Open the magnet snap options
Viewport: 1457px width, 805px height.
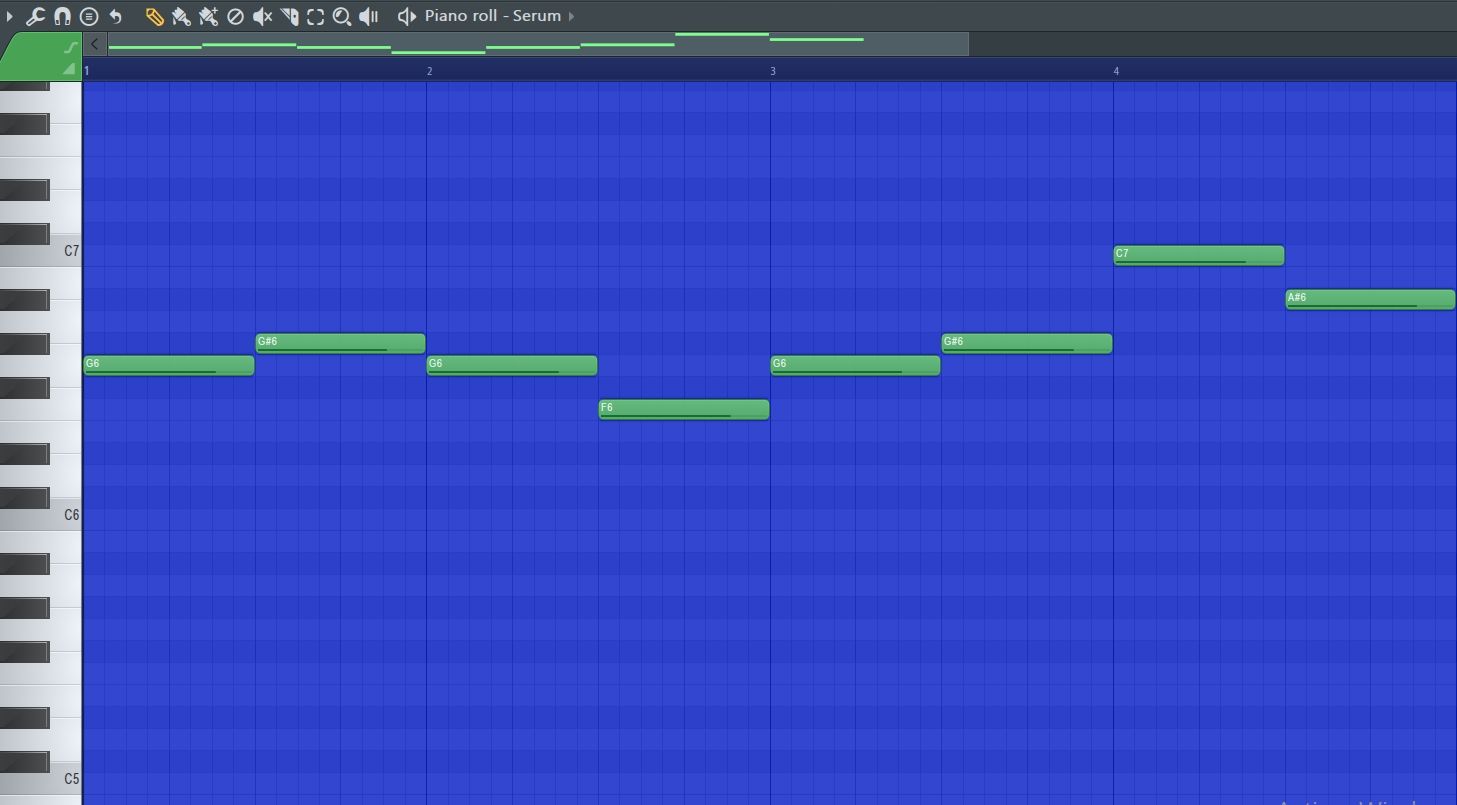pos(62,16)
